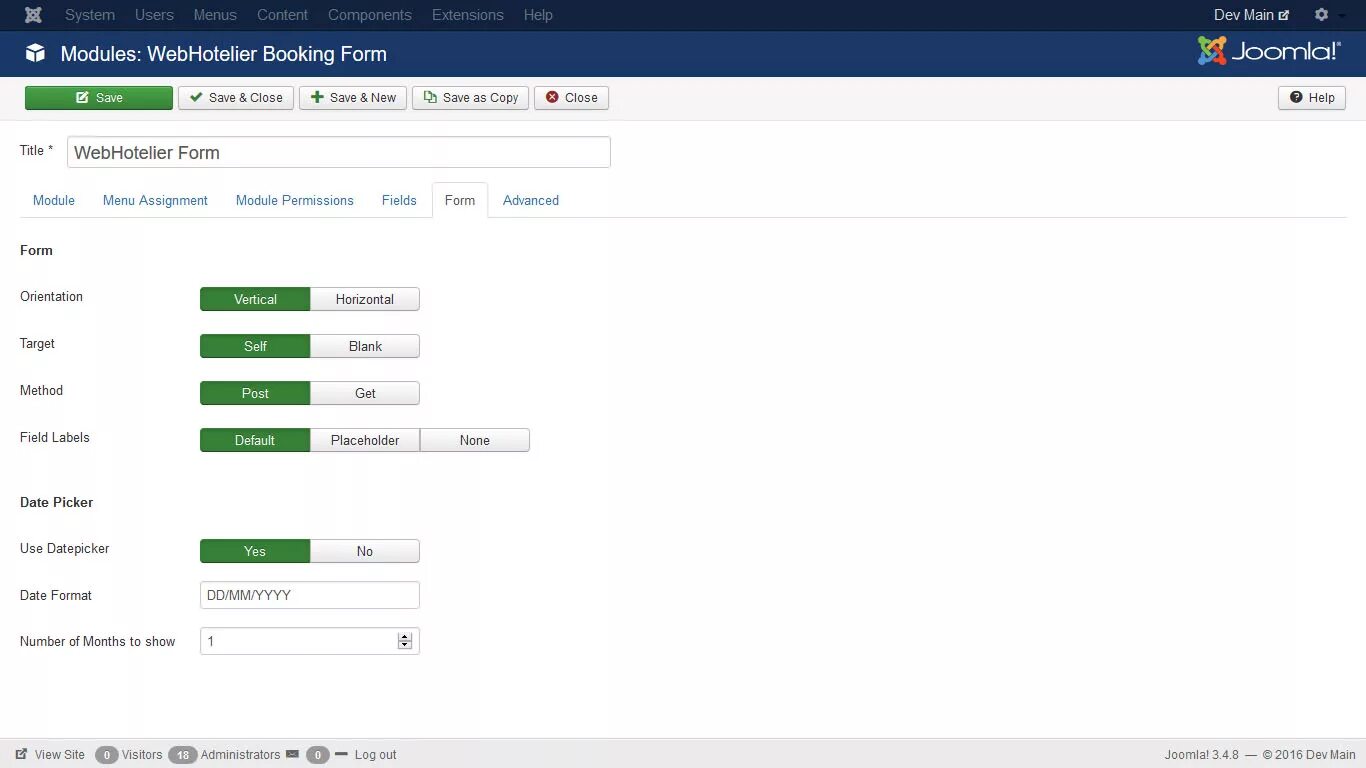Screen dimensions: 1366x768
Task: Switch to the Module tab
Action: [54, 200]
